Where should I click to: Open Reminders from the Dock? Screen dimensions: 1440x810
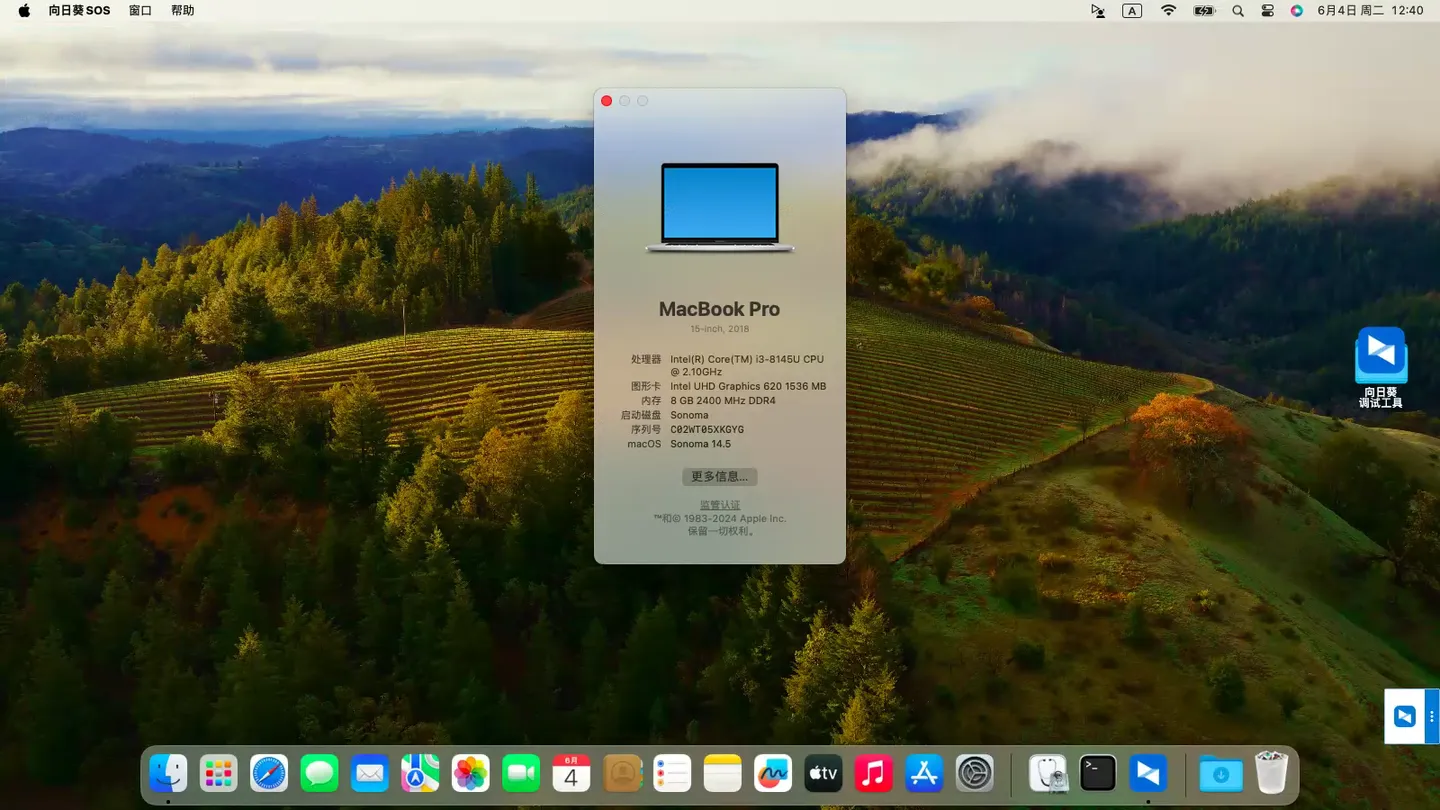672,773
